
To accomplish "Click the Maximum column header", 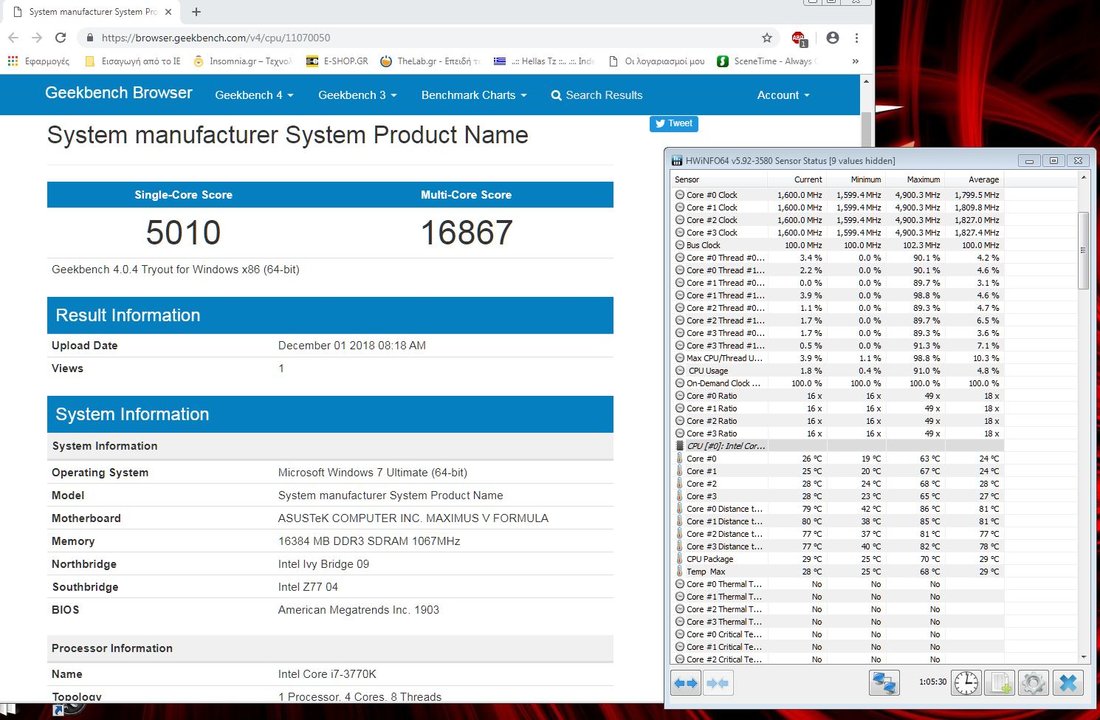I will point(914,180).
